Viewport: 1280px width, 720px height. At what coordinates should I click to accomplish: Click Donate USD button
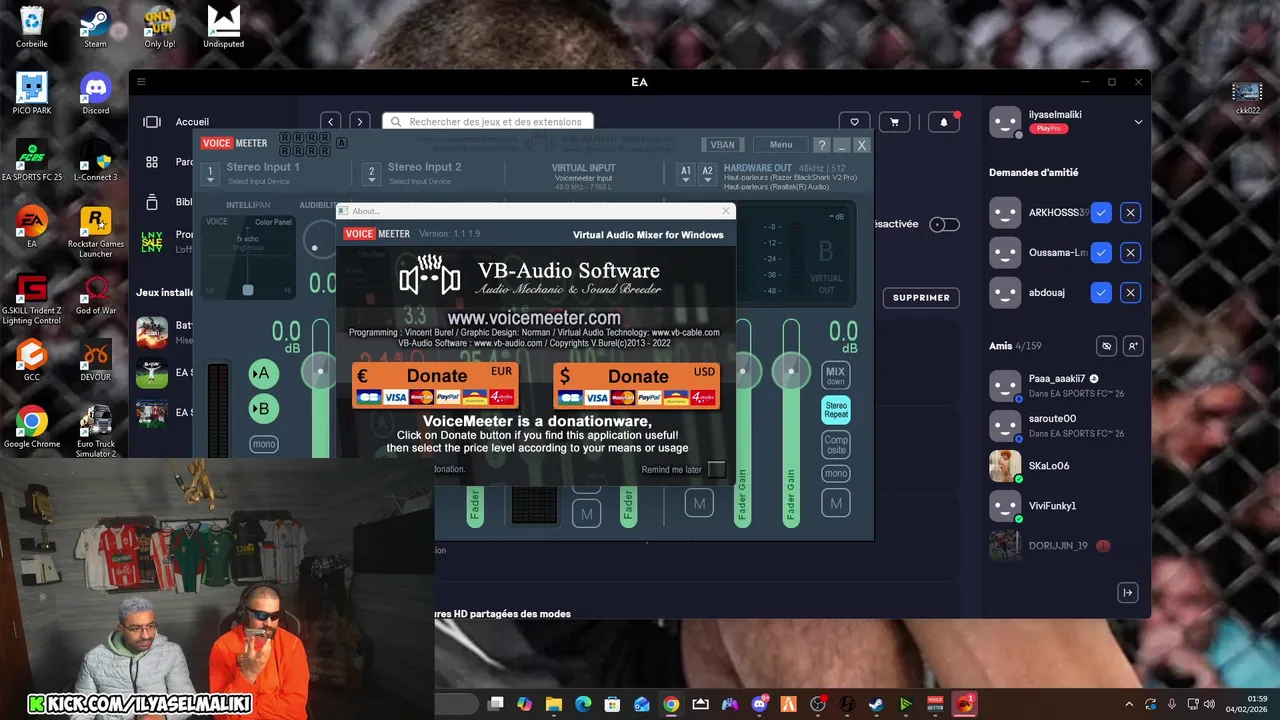tap(636, 385)
